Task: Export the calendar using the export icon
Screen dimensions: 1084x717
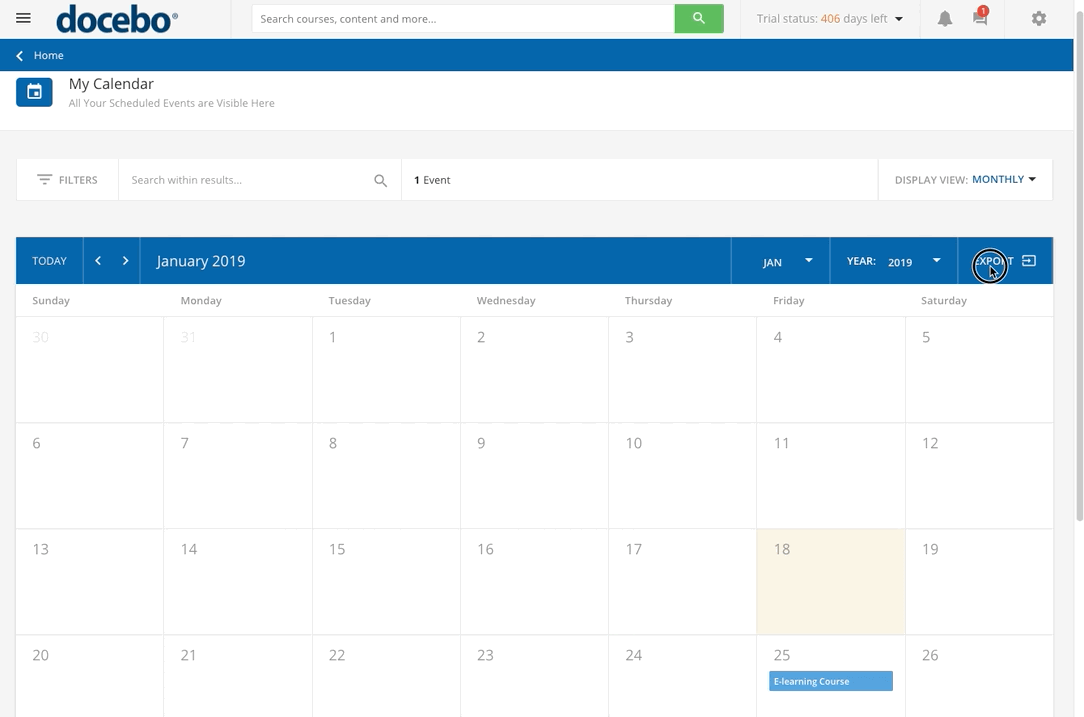Action: point(1029,260)
